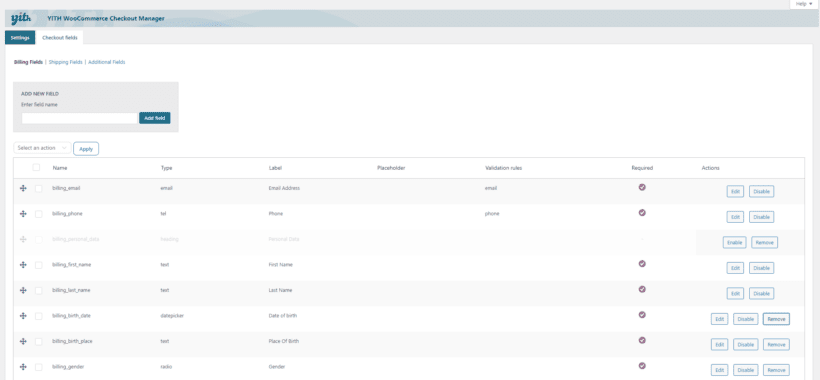Open the Billing Fields section
This screenshot has width=820, height=380.
pos(28,62)
